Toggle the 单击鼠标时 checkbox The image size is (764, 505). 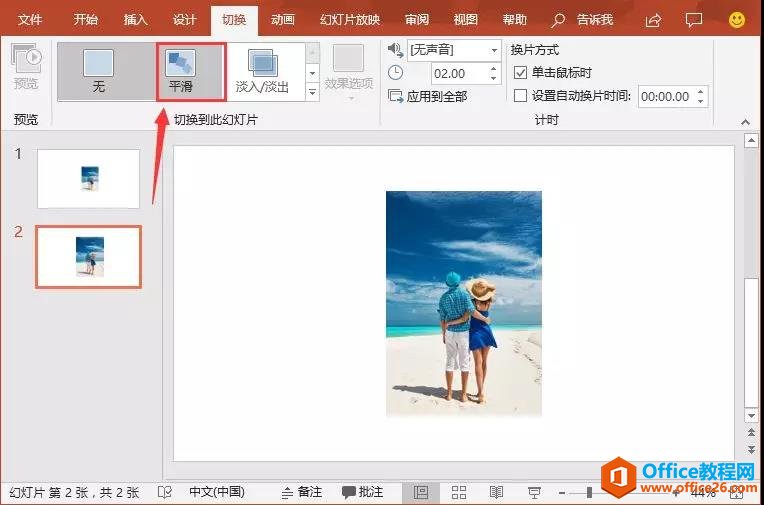[520, 73]
